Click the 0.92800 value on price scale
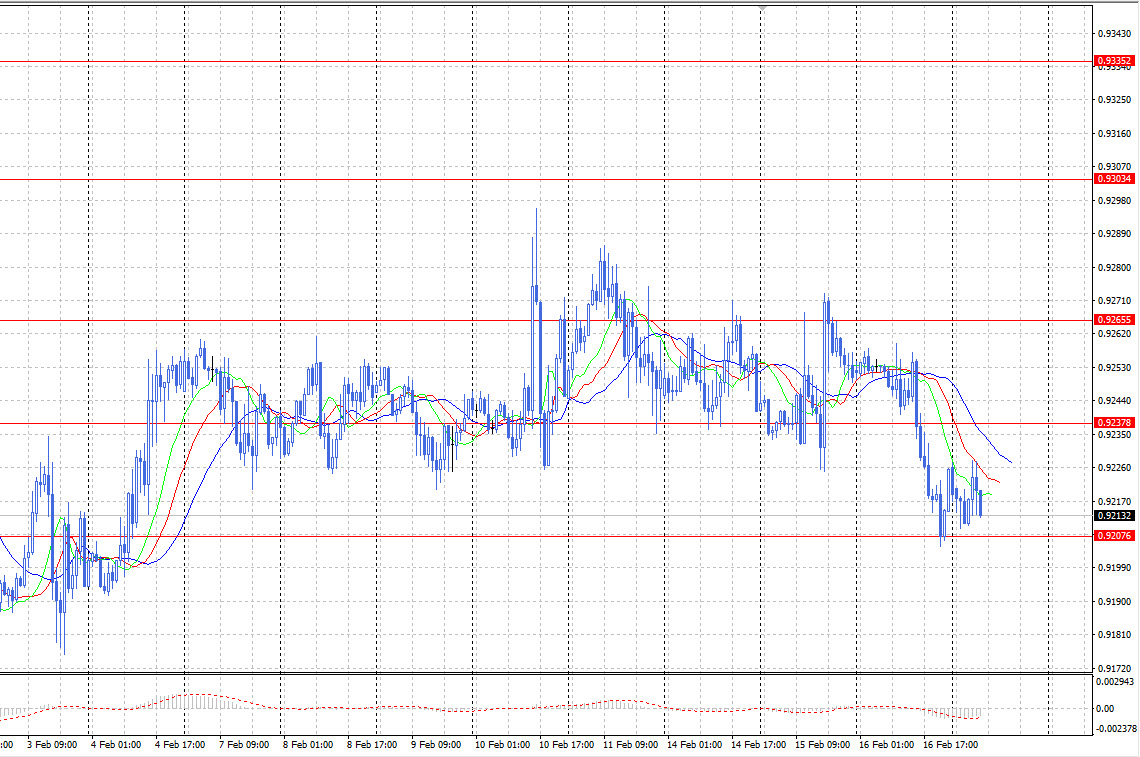 click(x=1114, y=268)
